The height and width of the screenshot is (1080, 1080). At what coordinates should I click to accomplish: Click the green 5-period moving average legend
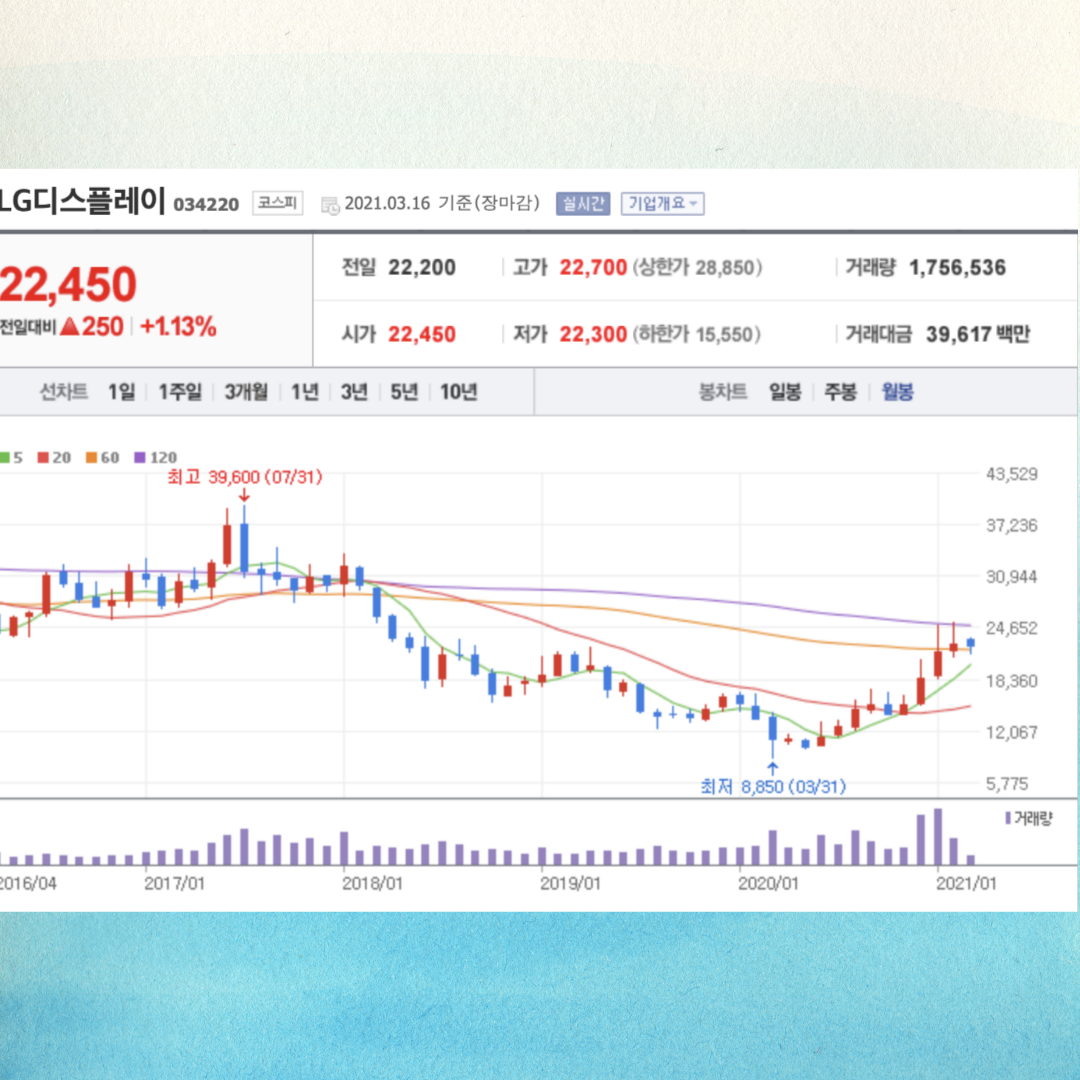pyautogui.click(x=12, y=457)
